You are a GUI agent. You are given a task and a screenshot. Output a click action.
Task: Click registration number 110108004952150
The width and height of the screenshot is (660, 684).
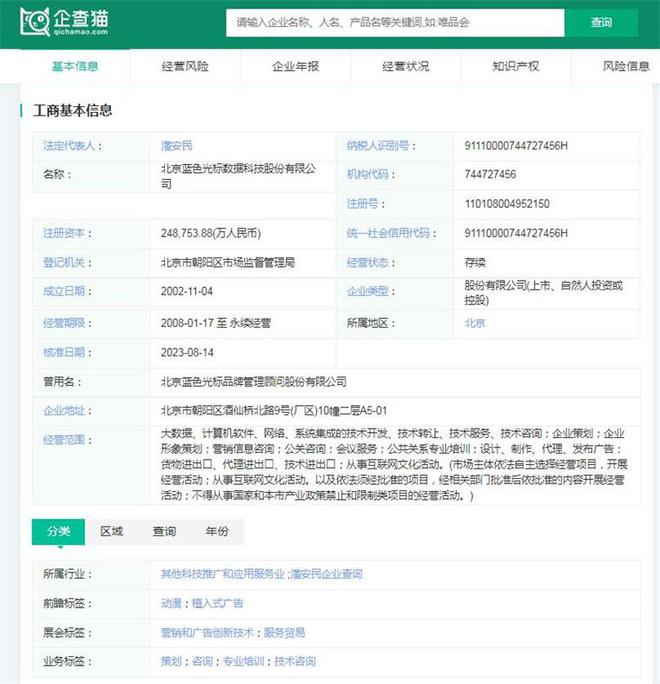pos(507,204)
